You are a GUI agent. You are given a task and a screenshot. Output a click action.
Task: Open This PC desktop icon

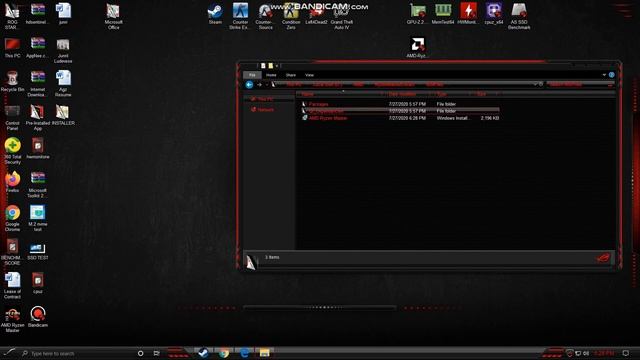point(12,48)
